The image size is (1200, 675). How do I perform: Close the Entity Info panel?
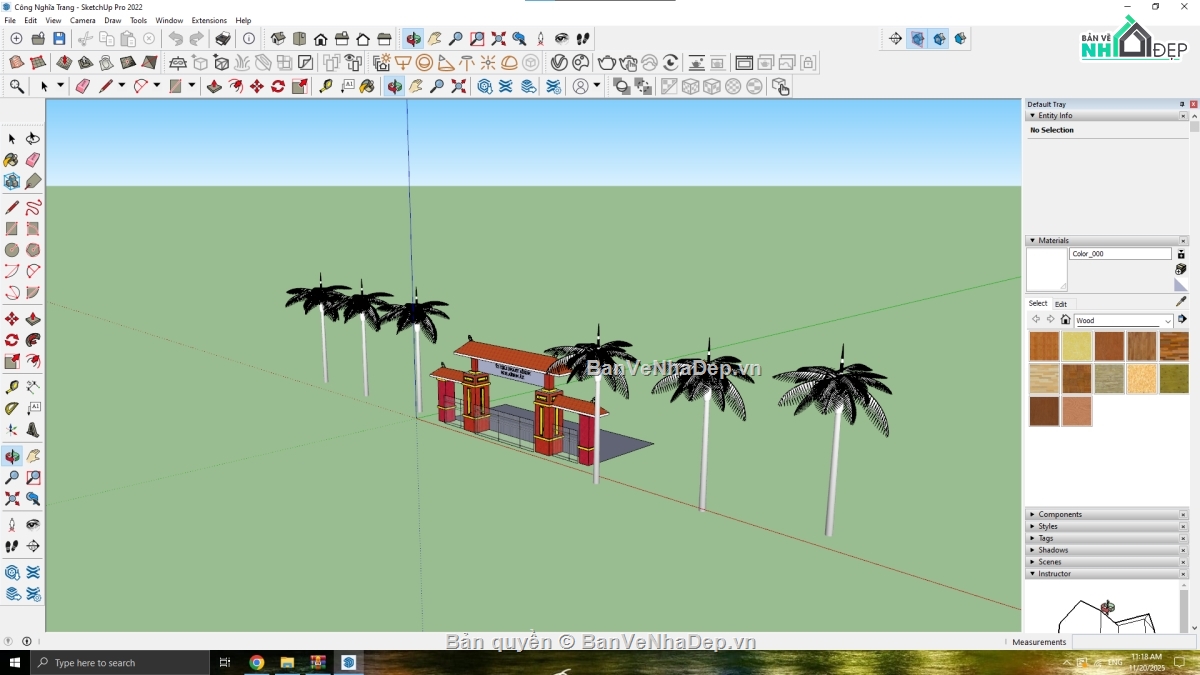1184,116
